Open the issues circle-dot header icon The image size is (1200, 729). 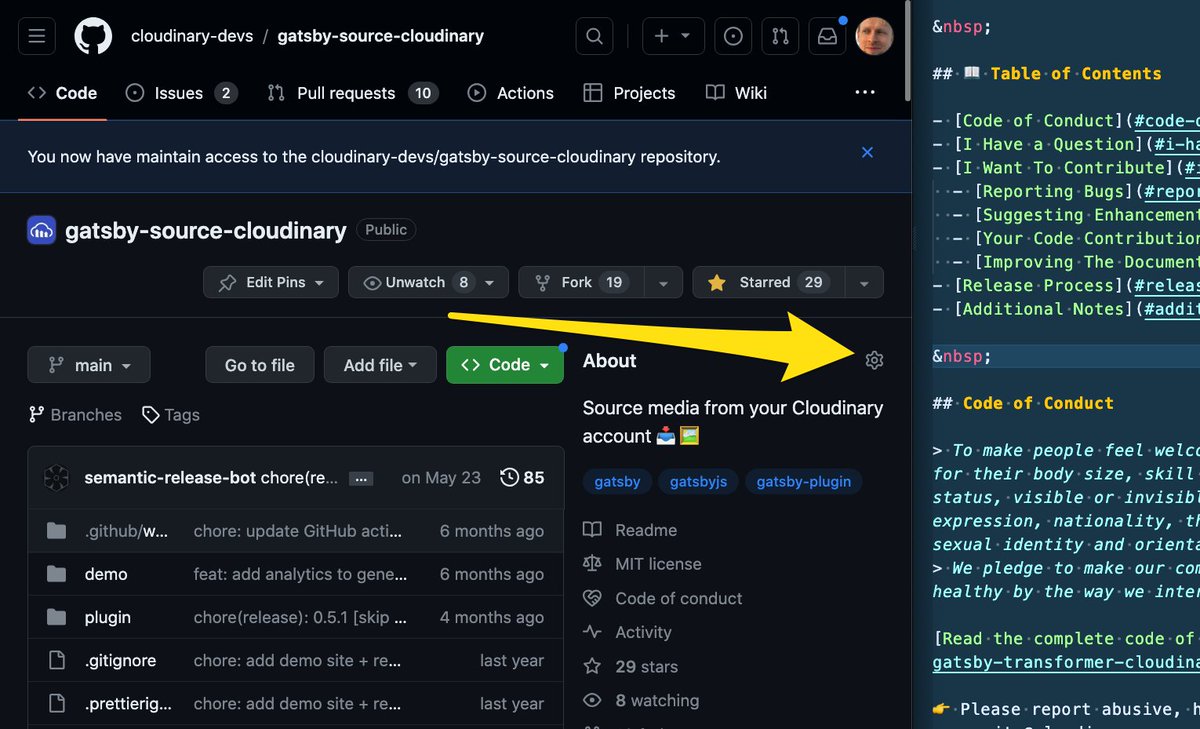click(x=733, y=37)
